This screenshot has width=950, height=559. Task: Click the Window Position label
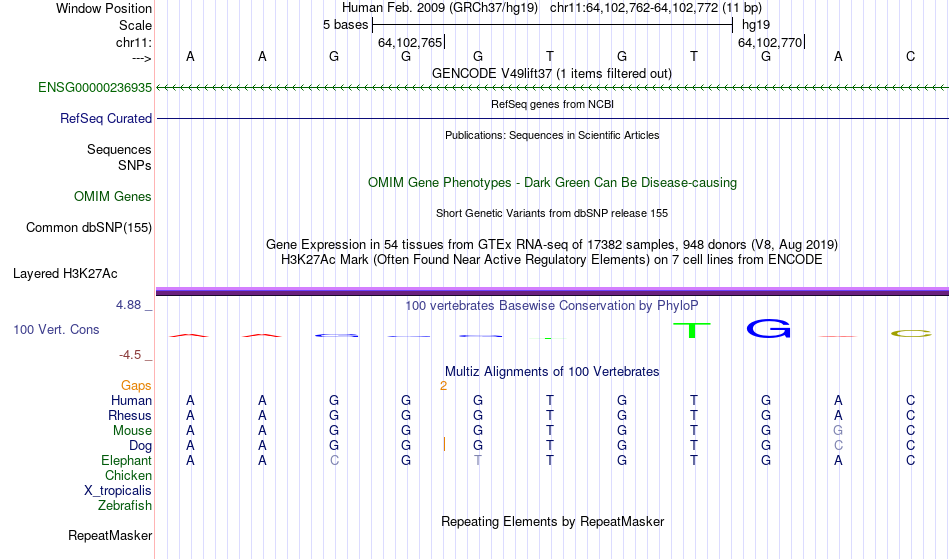tap(104, 8)
